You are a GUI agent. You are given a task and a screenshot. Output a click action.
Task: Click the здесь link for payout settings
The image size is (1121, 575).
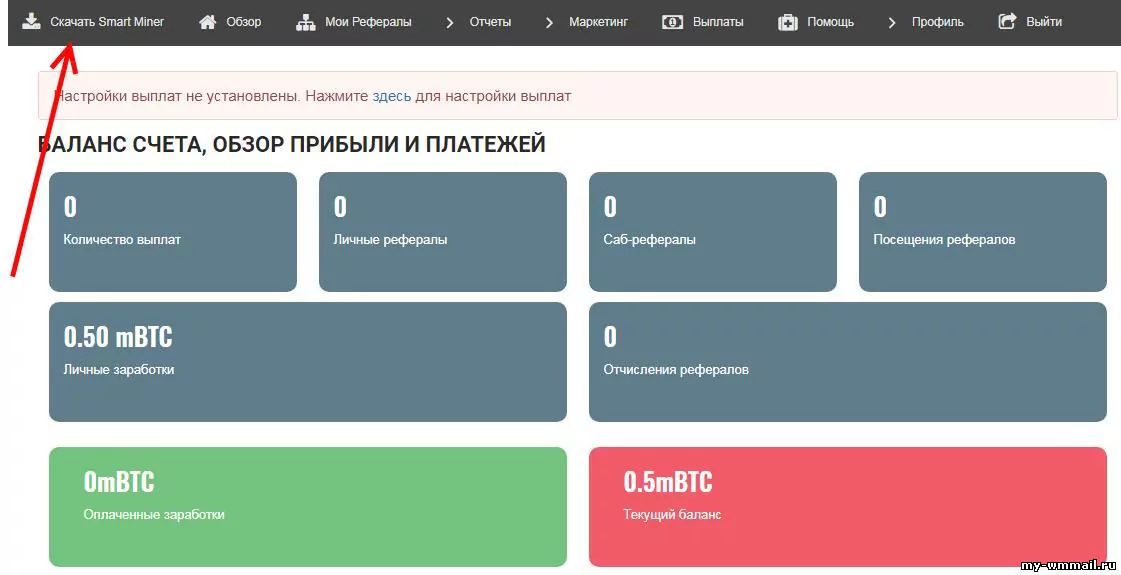[x=392, y=96]
